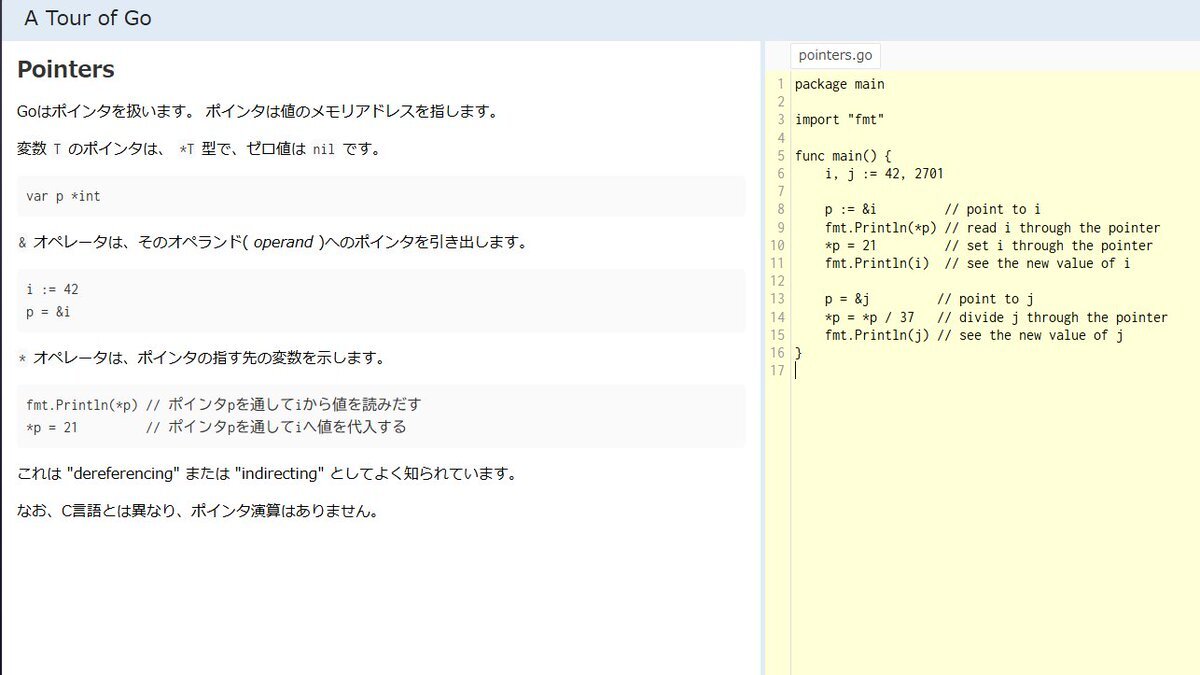Click code line 'import "fmt"'
1200x675 pixels.
pyautogui.click(x=840, y=120)
